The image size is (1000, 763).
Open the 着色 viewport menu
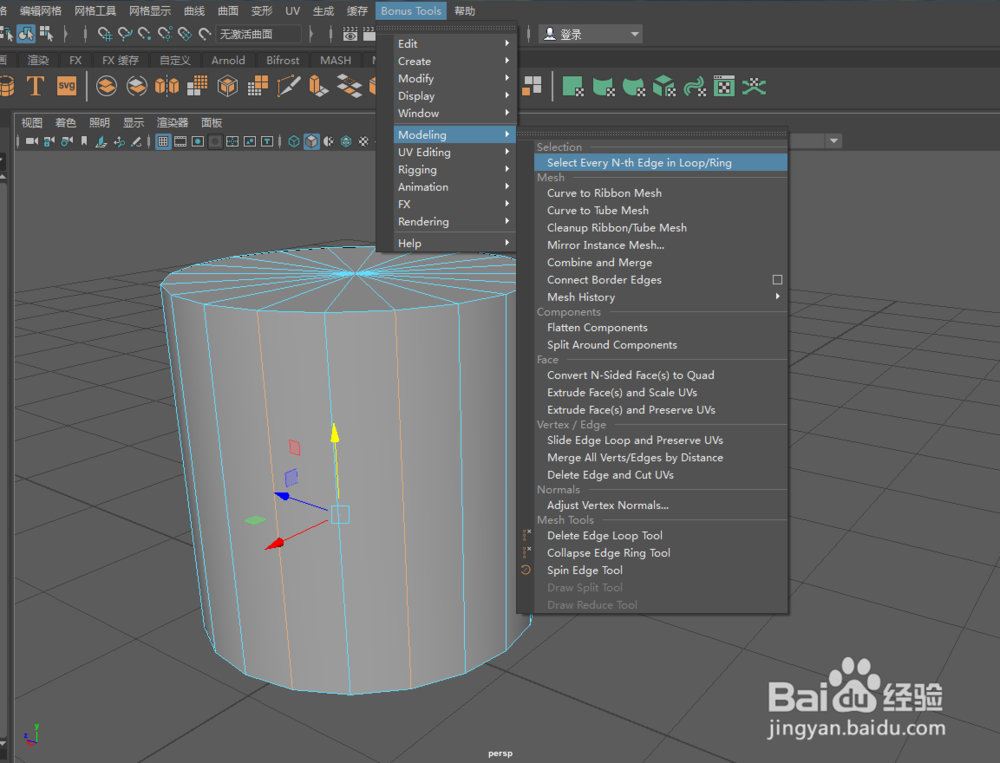(65, 122)
